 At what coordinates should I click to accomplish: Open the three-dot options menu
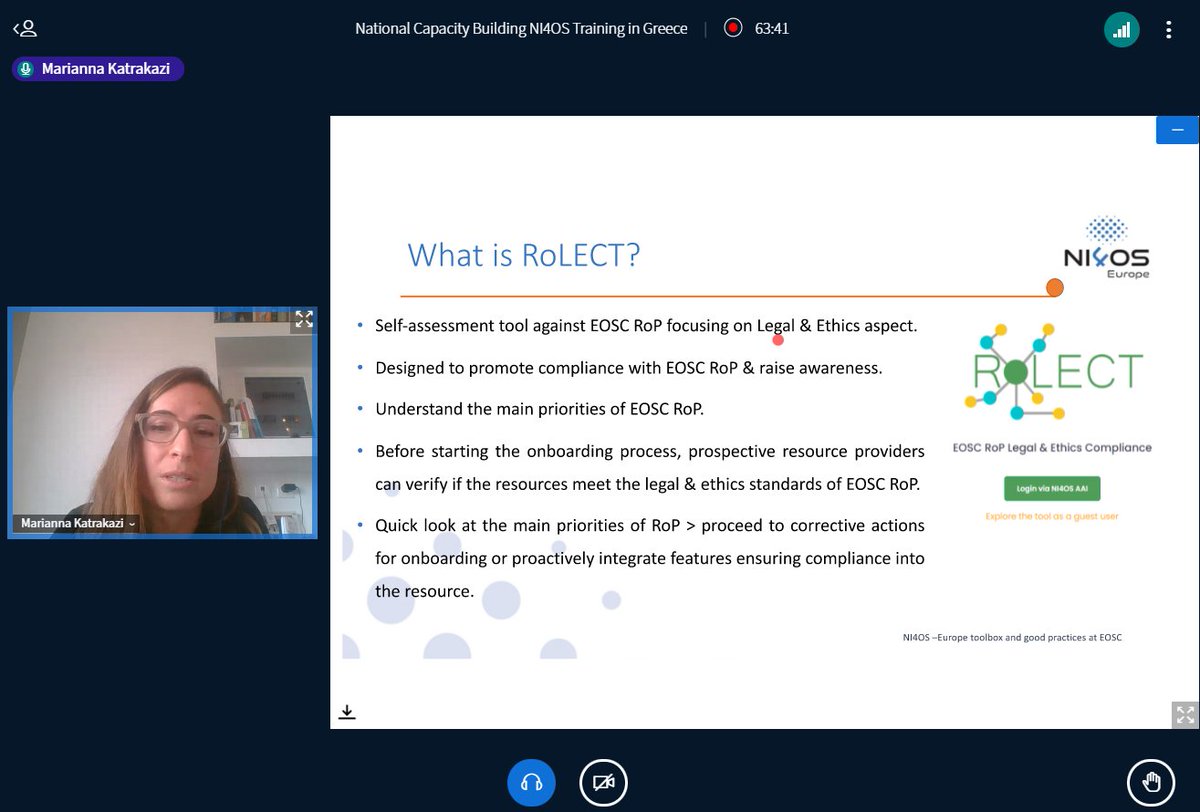[x=1168, y=29]
